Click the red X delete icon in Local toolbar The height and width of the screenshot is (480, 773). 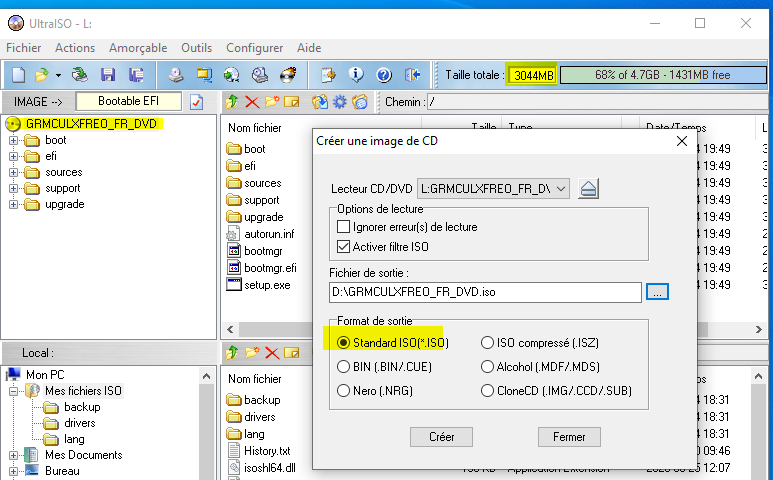coord(272,353)
